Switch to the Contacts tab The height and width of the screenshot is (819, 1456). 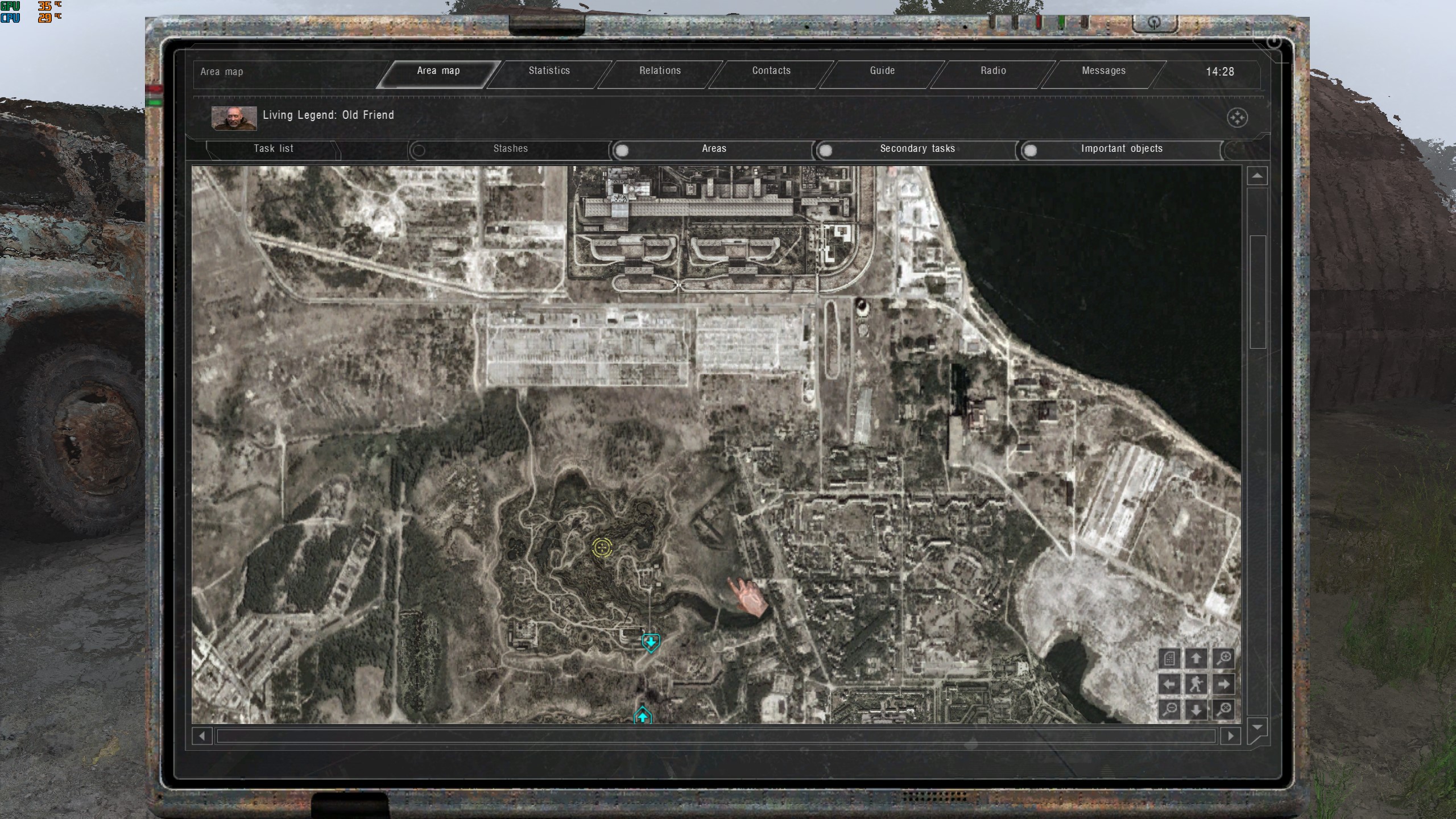click(771, 71)
